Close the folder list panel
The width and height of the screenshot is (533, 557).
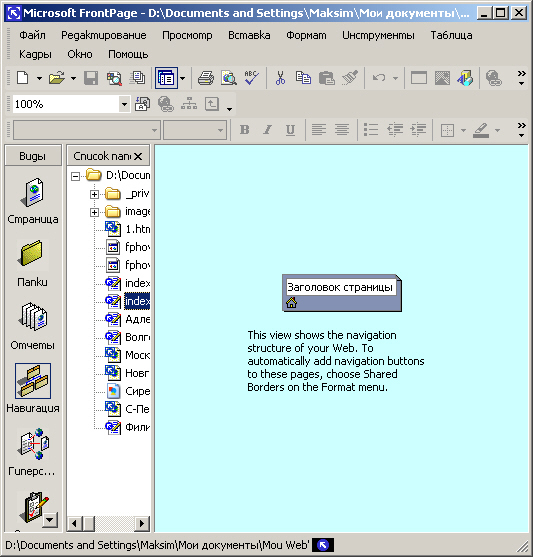[138, 156]
